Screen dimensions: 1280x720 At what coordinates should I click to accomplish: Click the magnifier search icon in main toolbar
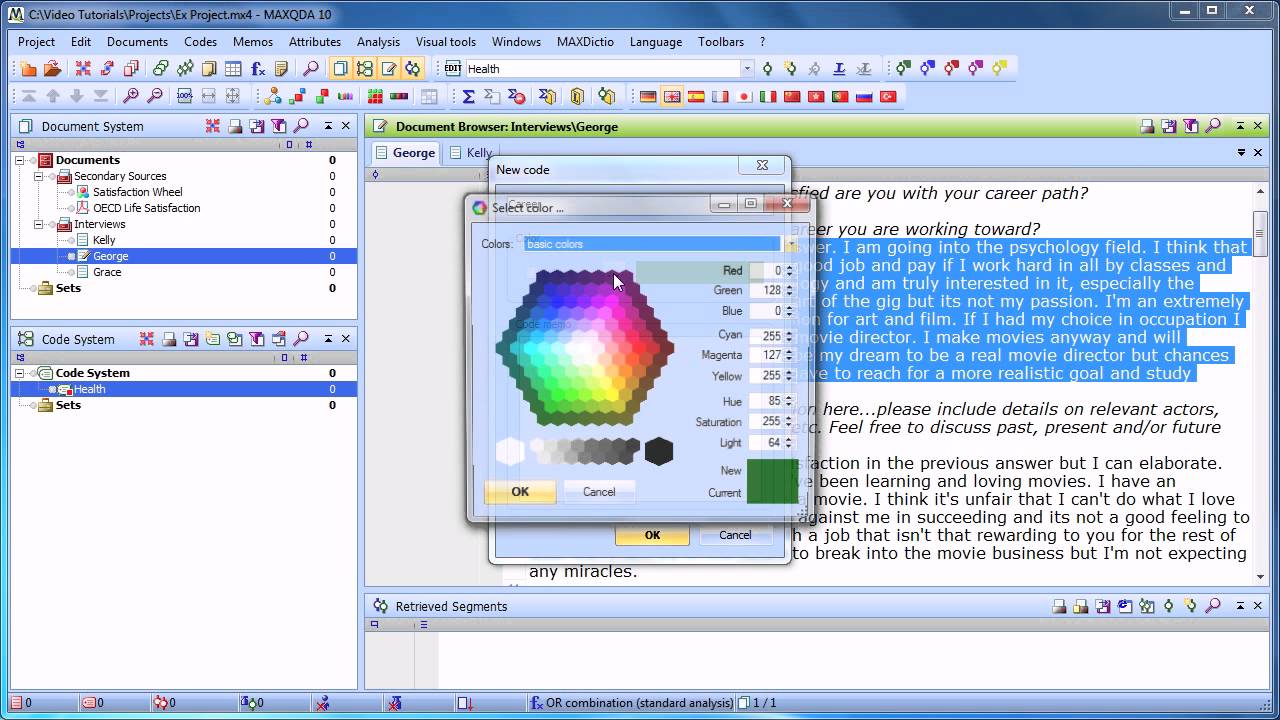(311, 69)
